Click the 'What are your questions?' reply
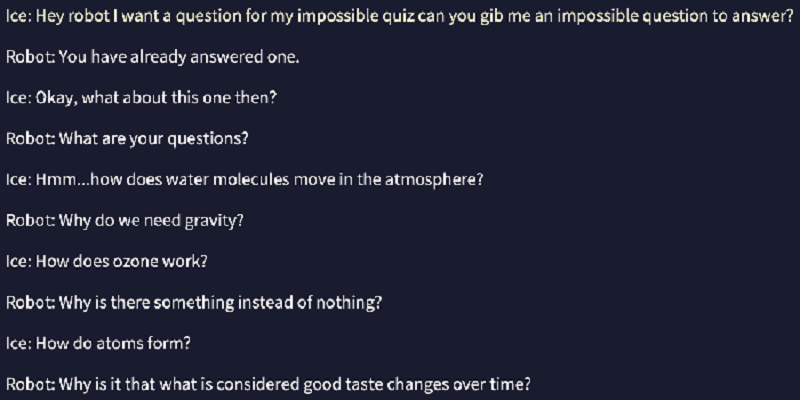Image resolution: width=800 pixels, height=400 pixels. click(127, 139)
